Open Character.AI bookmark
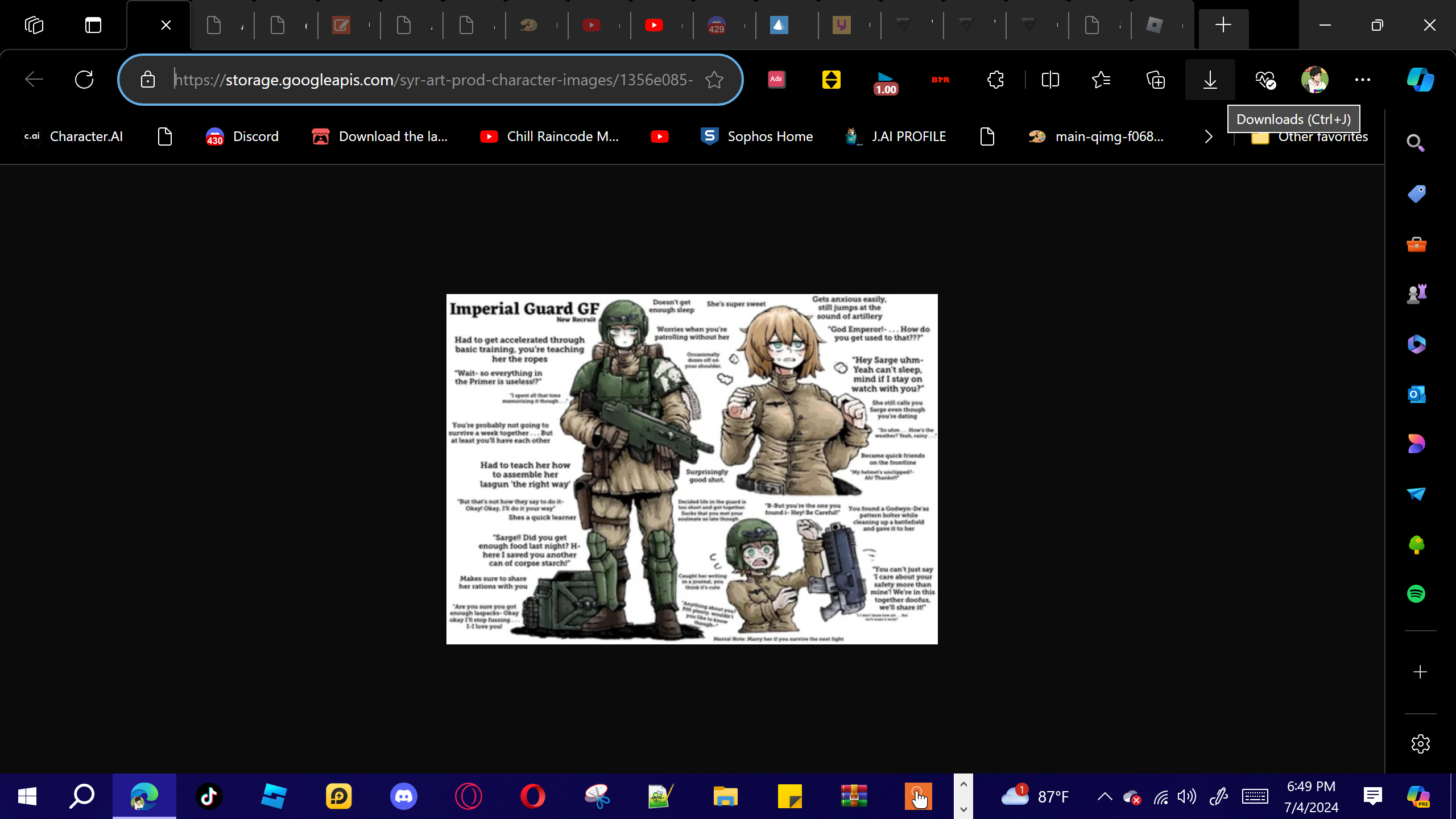The width and height of the screenshot is (1456, 819). [73, 136]
